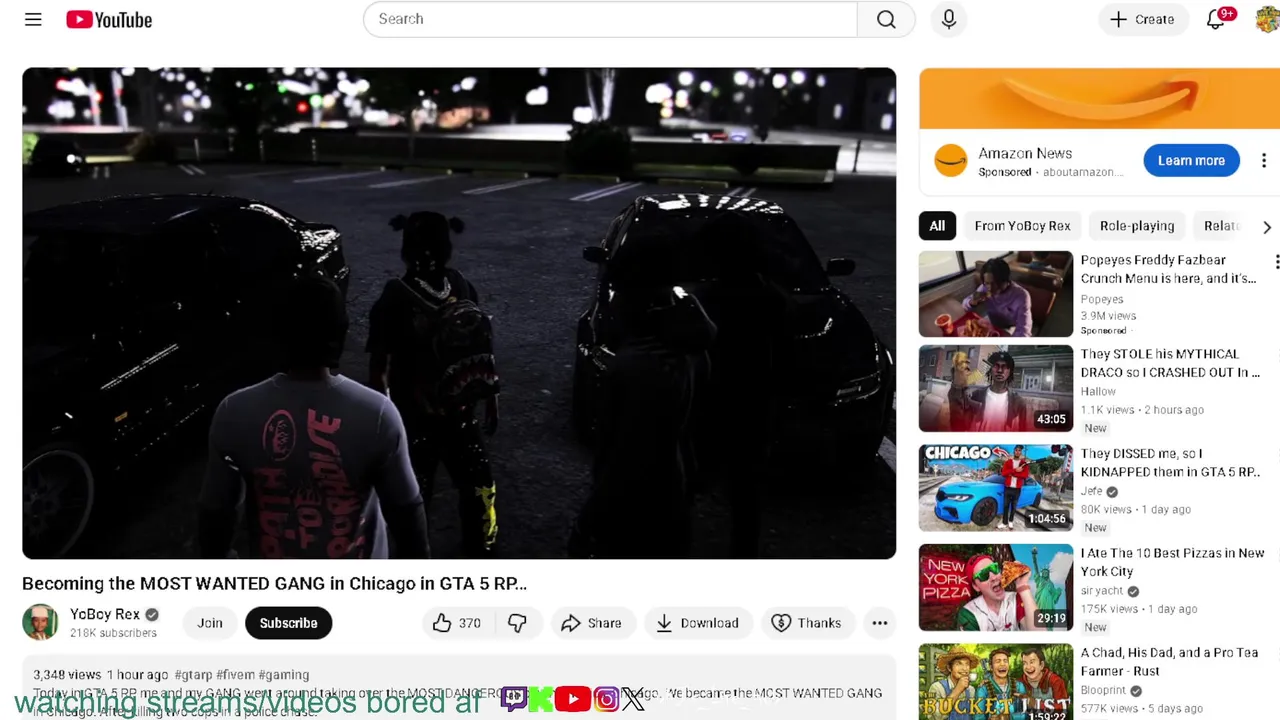
Task: Open Popeyes Freddy Fazbear Crunch Menu title
Action: pos(1168,269)
